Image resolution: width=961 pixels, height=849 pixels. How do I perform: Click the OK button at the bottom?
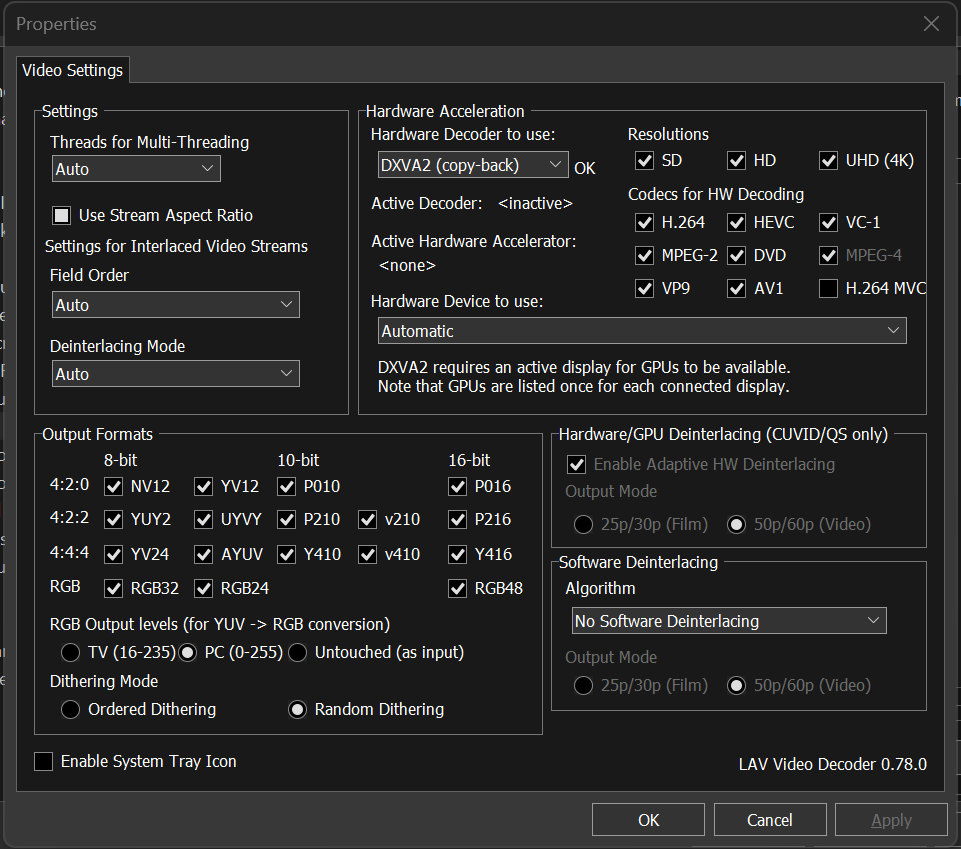coord(648,820)
